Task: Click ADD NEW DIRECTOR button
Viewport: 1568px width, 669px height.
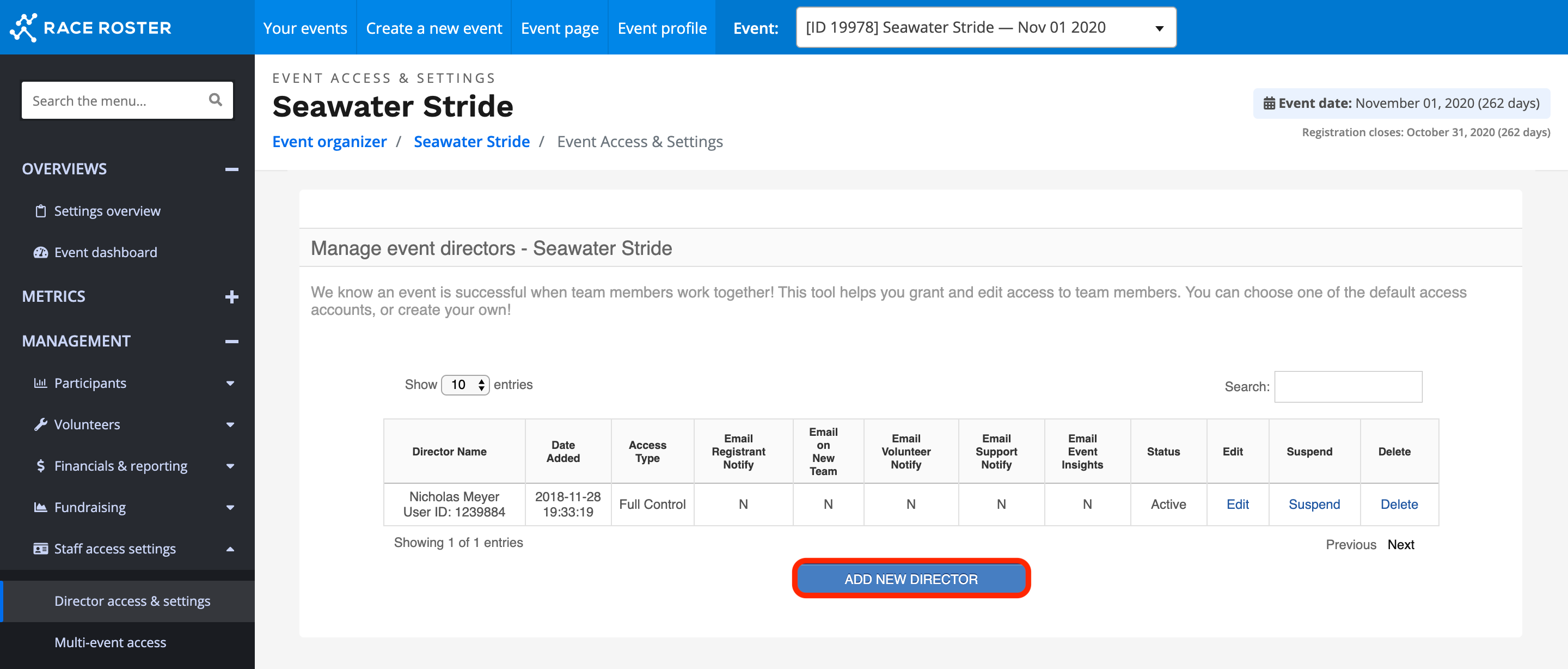Action: coord(911,579)
